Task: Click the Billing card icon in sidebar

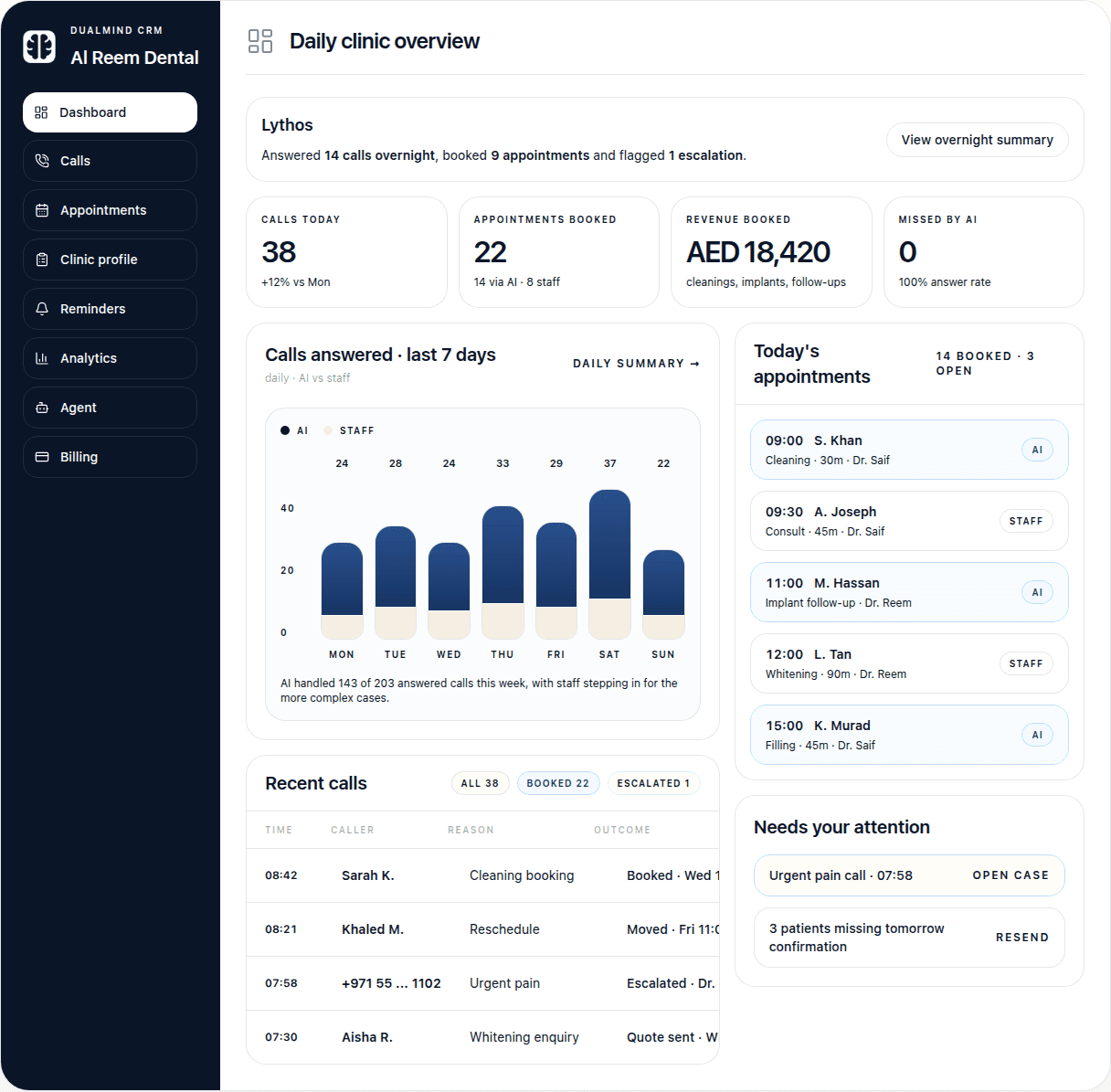Action: 42,457
